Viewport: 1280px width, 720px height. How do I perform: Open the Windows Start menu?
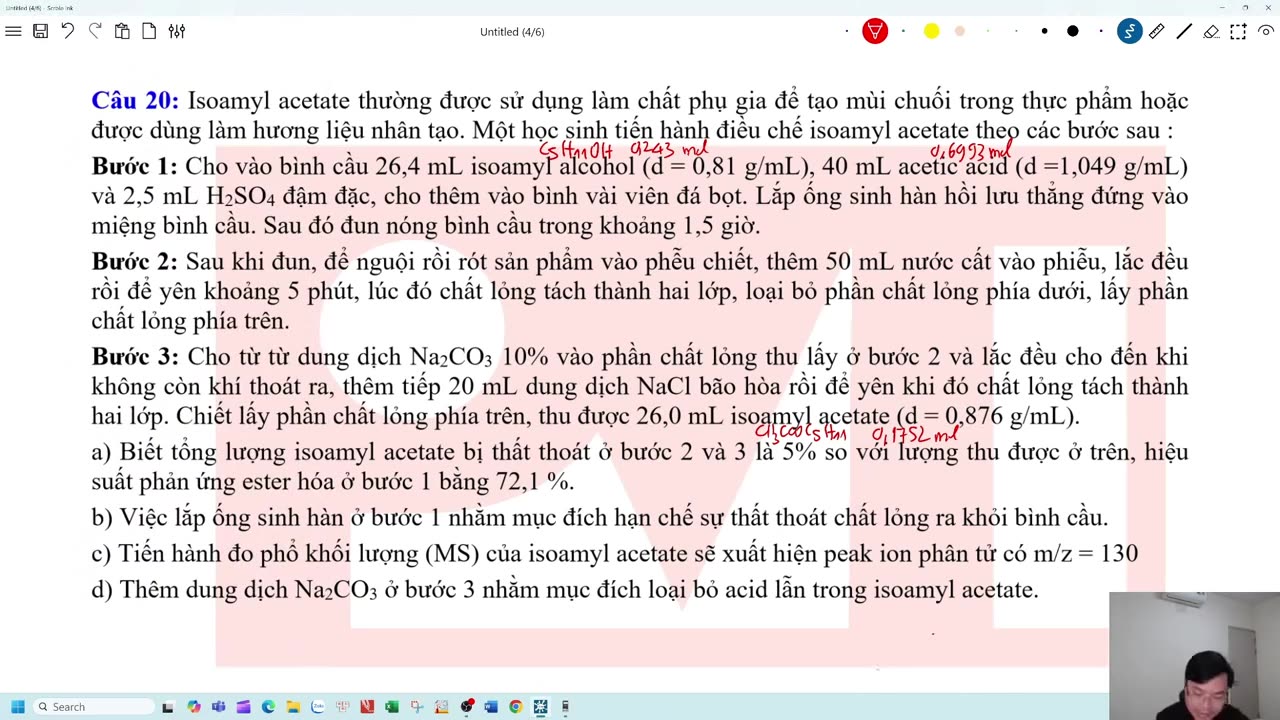(x=17, y=707)
